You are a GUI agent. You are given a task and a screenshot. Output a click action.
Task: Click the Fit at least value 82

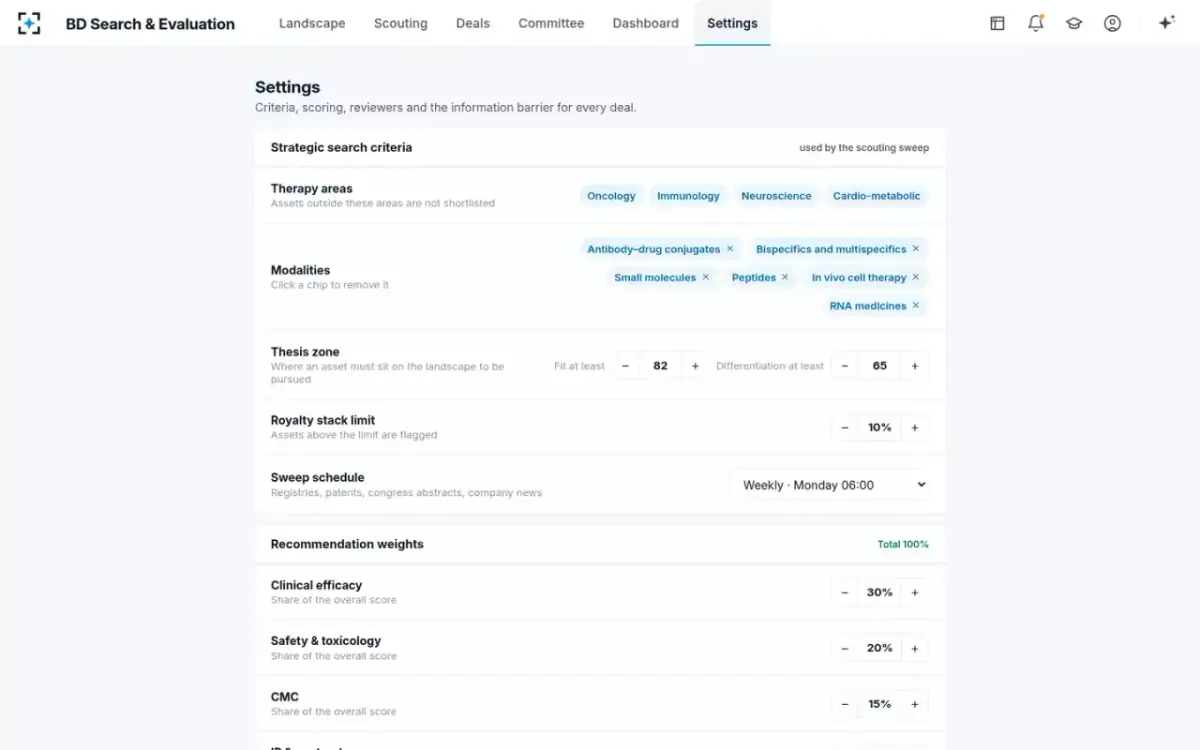(660, 366)
